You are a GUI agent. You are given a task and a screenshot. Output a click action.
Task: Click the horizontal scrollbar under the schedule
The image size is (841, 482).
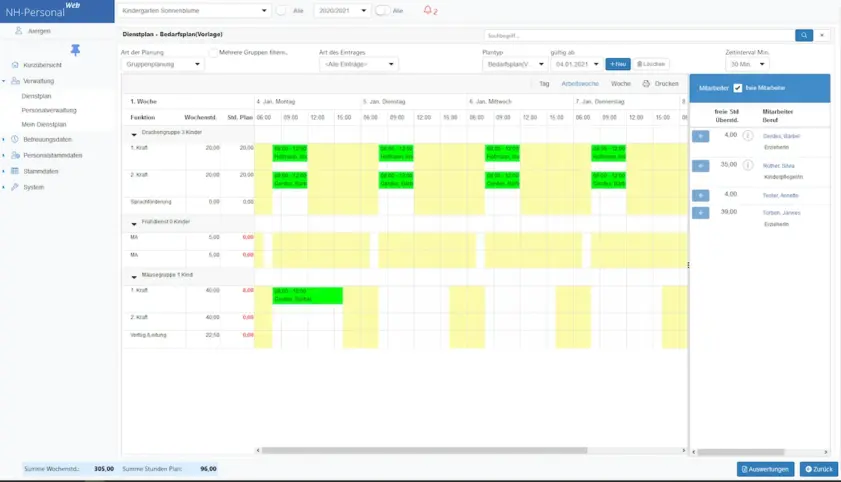(x=400, y=451)
